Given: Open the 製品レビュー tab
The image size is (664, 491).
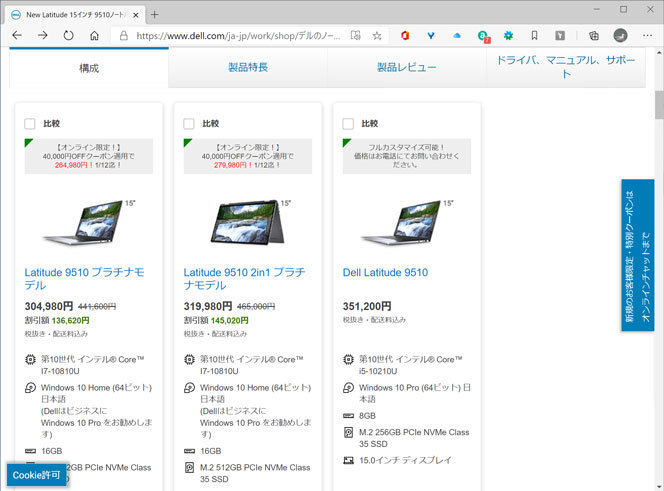Looking at the screenshot, I should click(407, 67).
